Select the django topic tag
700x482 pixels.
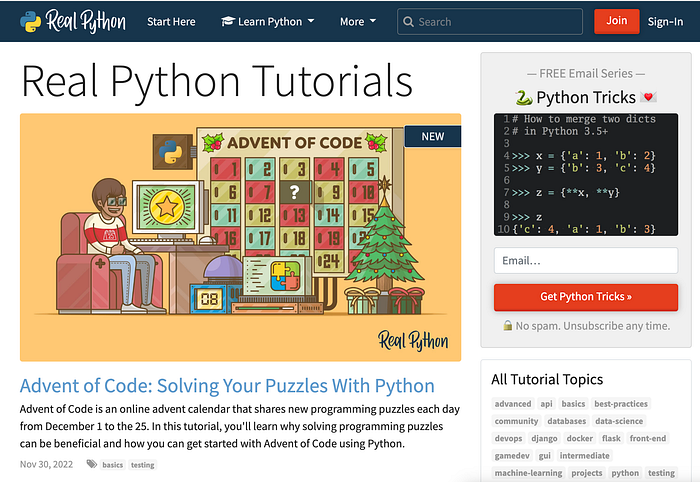pos(544,439)
